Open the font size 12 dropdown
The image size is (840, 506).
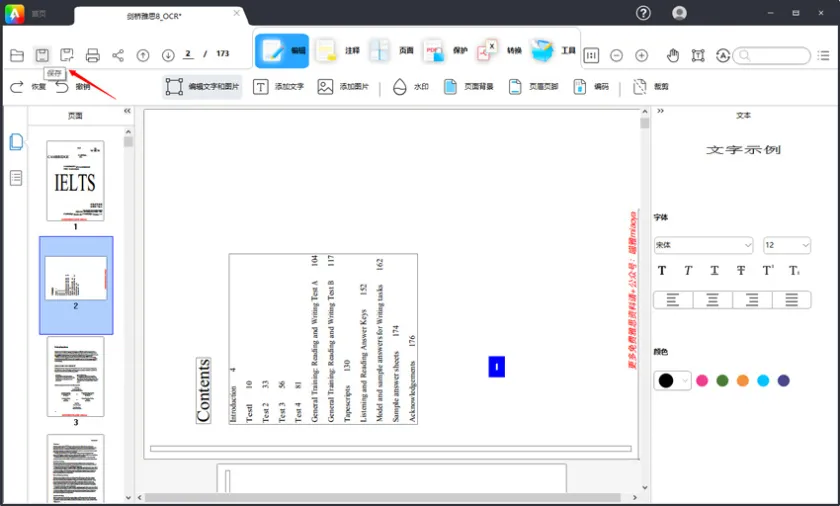[786, 245]
